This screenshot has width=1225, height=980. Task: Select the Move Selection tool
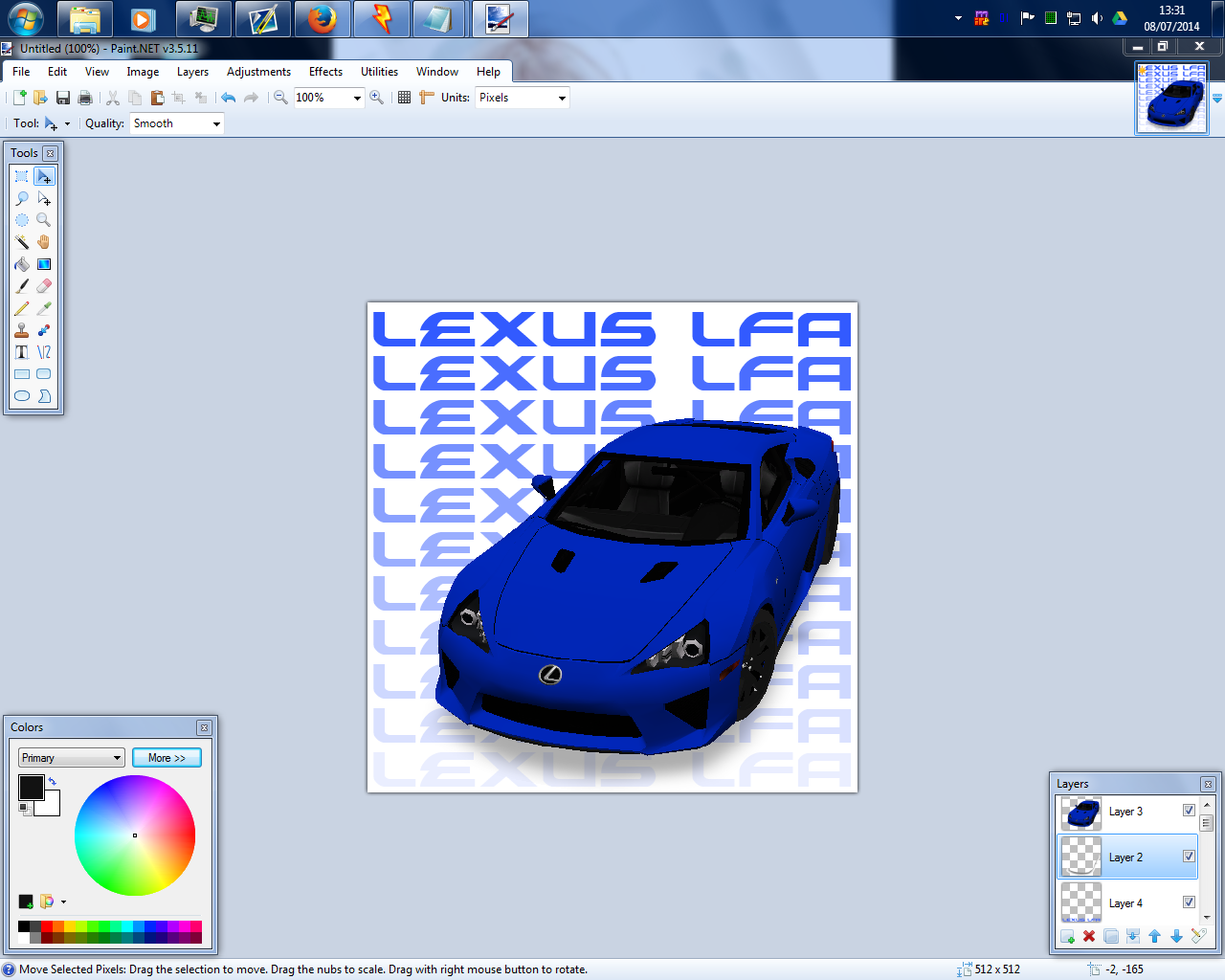pos(44,198)
